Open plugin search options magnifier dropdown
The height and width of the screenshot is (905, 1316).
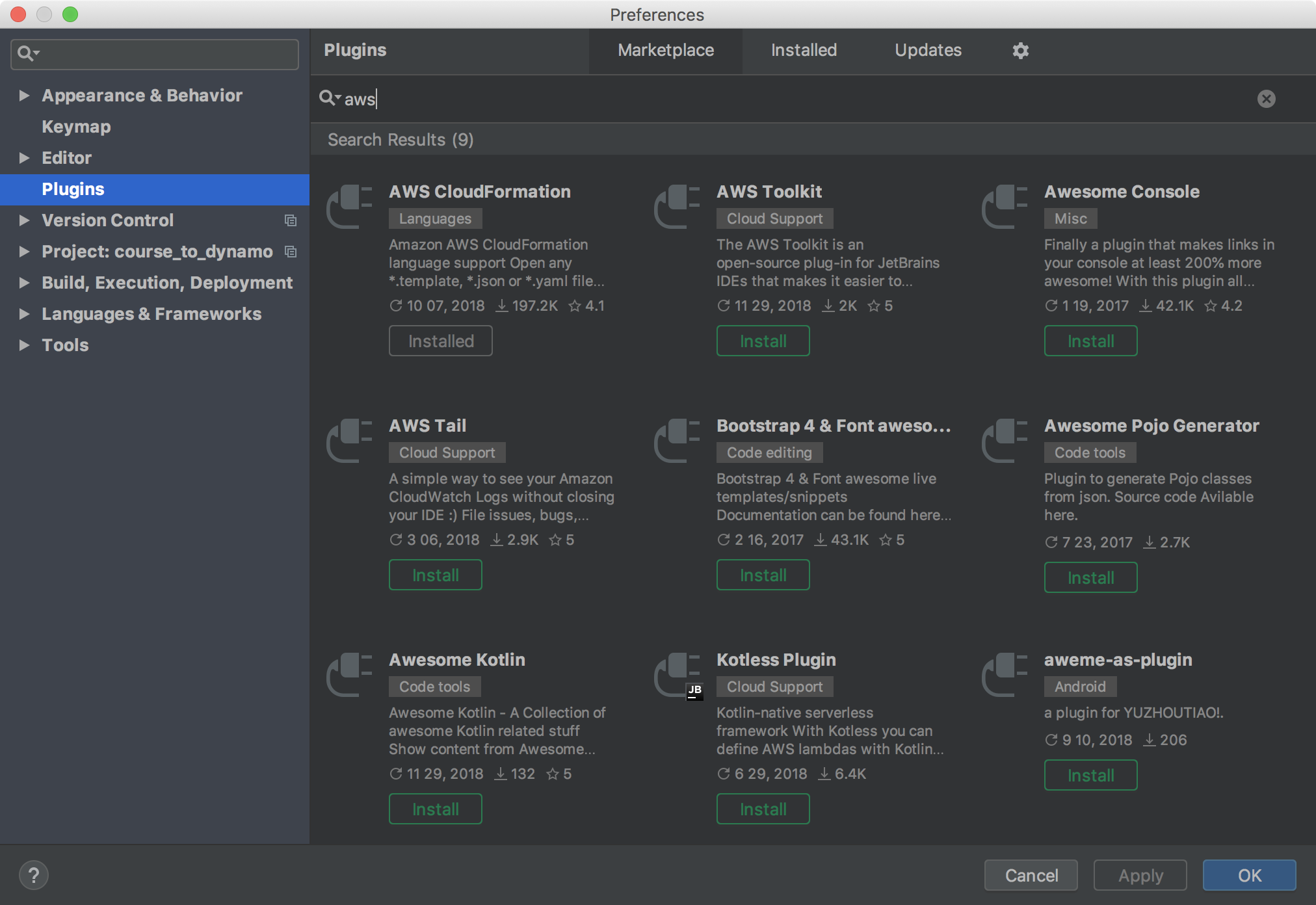330,98
